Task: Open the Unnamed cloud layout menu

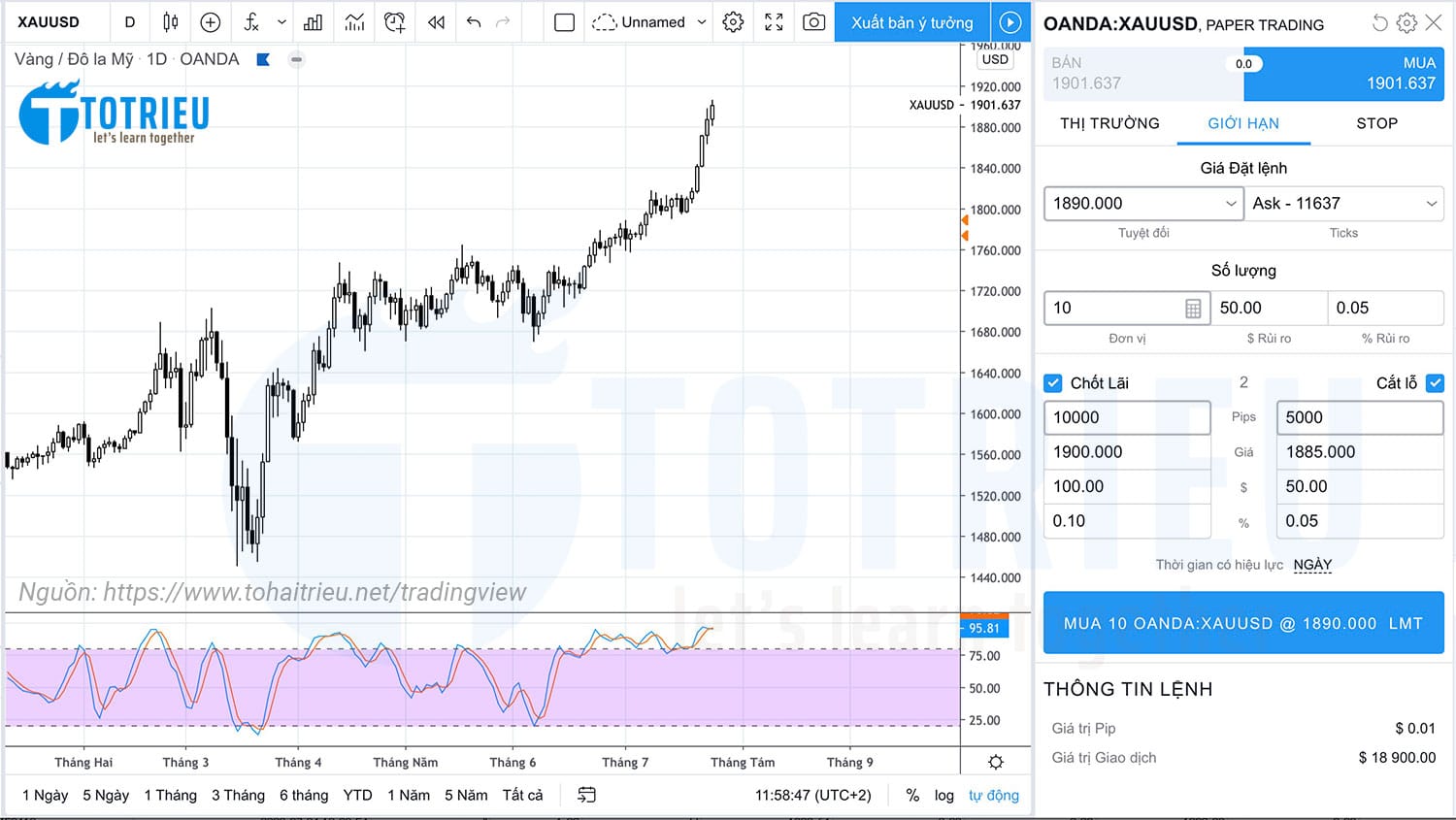Action: pos(639,21)
